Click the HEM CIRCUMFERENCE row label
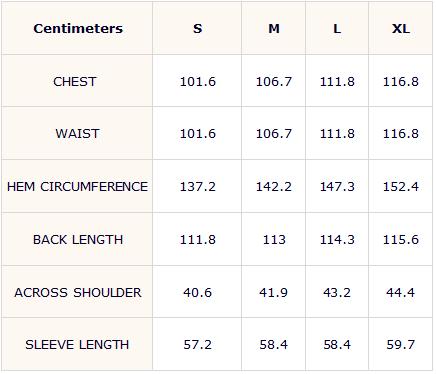Viewport: 436px width, 374px height. point(77,187)
